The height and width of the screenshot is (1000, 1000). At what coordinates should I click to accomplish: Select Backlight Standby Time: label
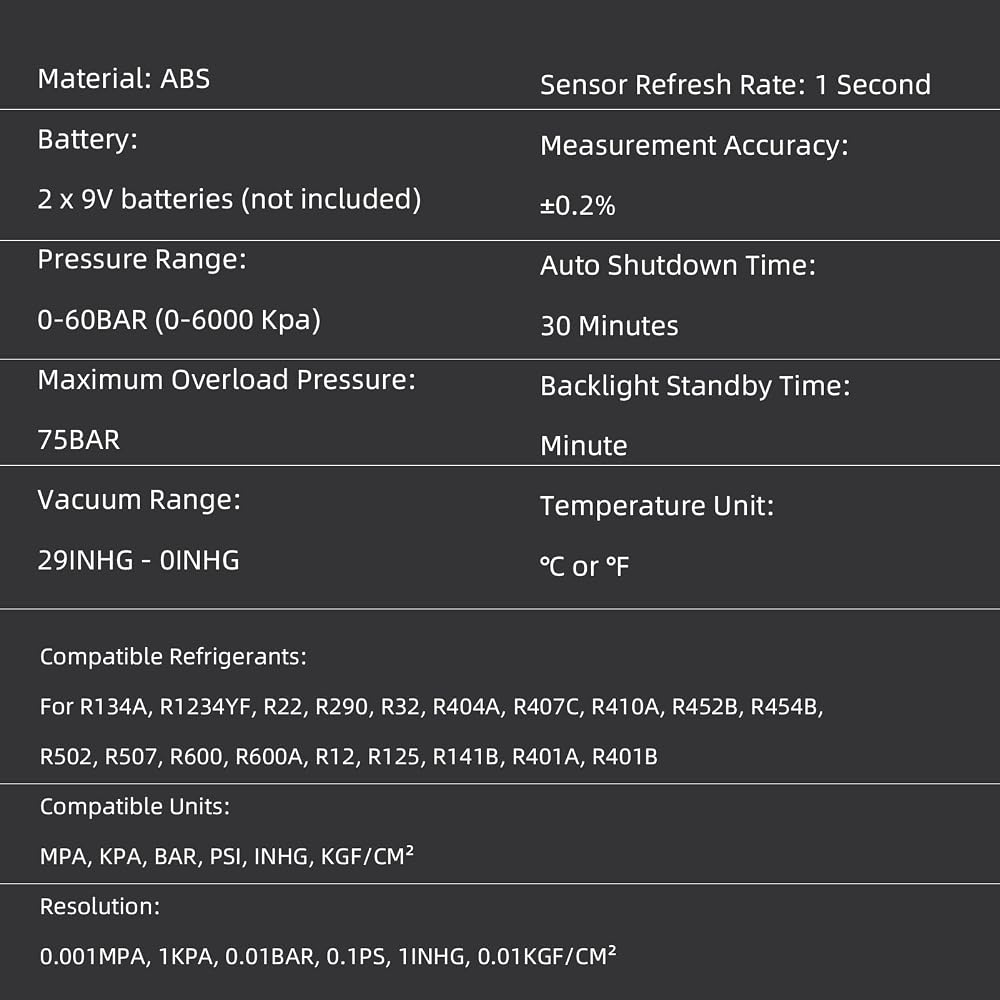click(695, 386)
